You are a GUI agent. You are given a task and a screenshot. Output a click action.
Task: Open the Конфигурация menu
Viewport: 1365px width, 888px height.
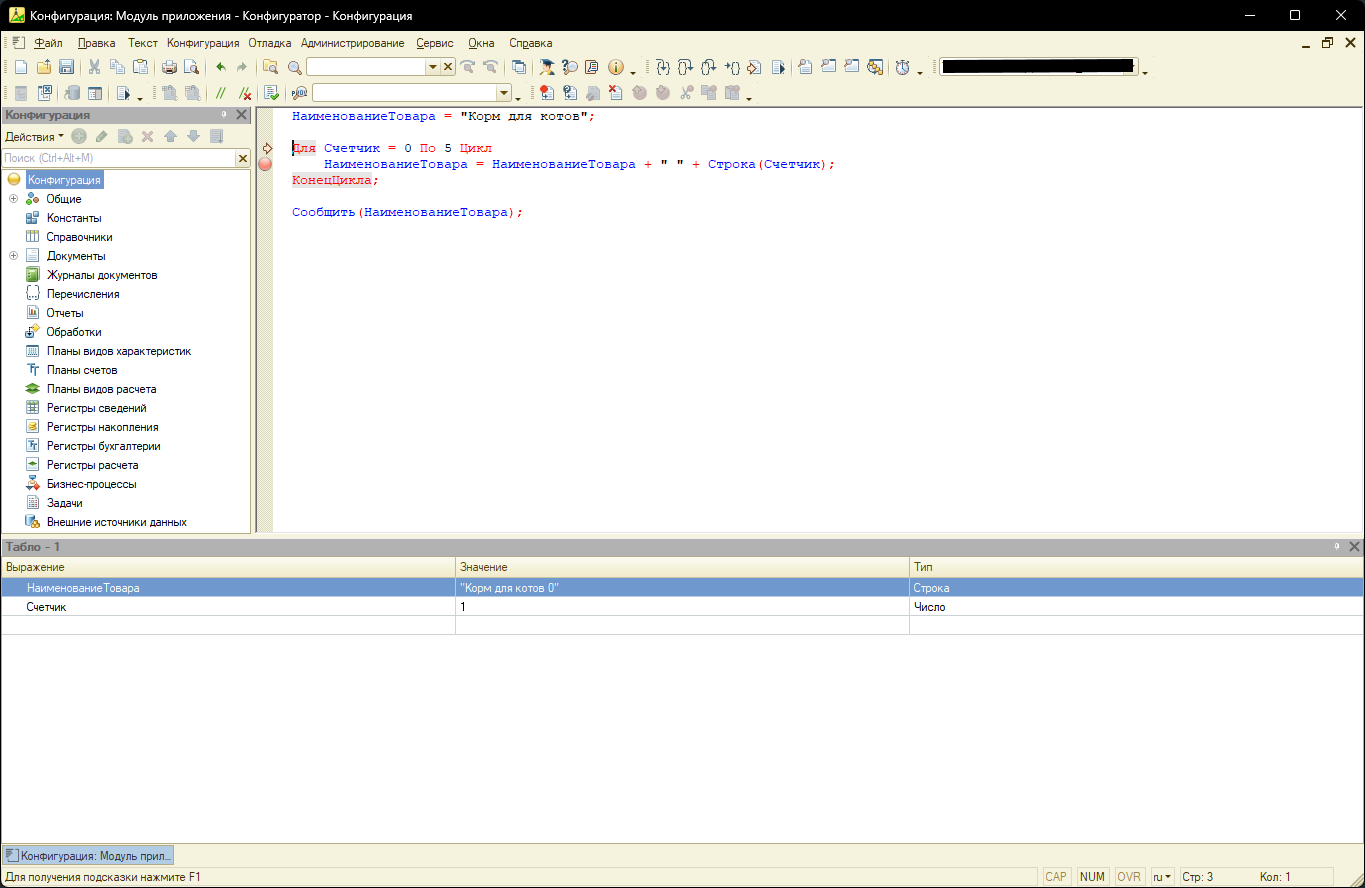pyautogui.click(x=203, y=43)
